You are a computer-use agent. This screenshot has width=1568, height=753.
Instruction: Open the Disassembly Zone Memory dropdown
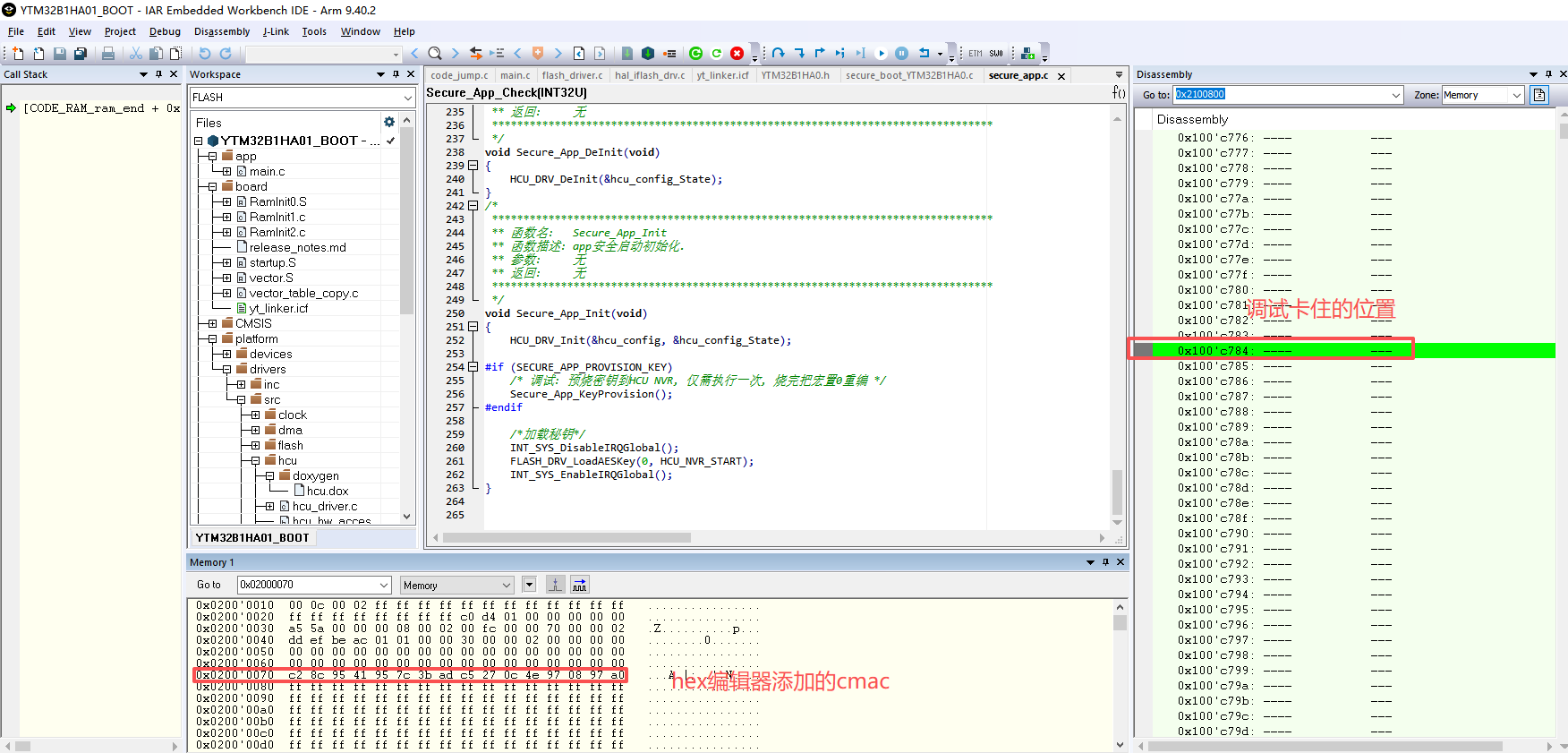click(x=1516, y=95)
